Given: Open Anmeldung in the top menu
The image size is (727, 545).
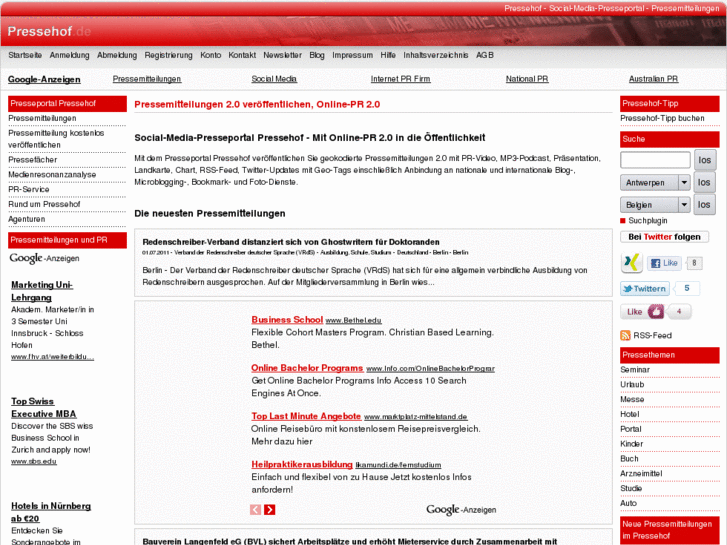Looking at the screenshot, I should [x=70, y=55].
